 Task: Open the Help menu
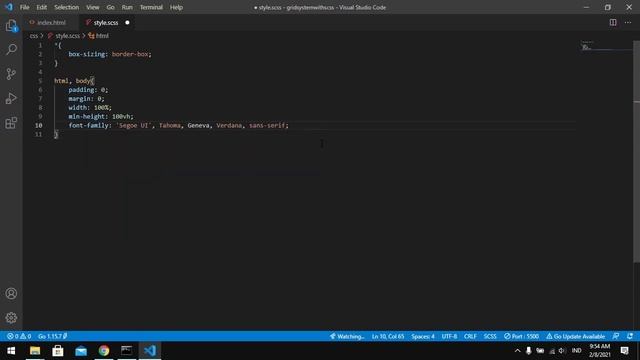176,7
